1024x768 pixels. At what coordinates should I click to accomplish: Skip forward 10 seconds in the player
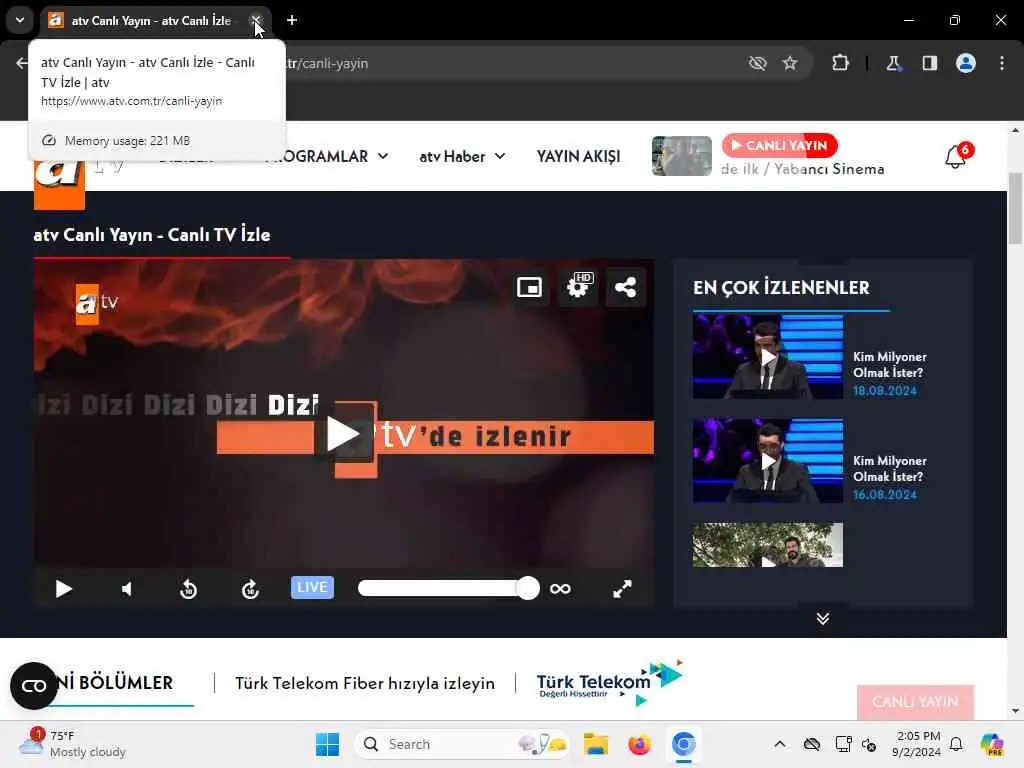[x=250, y=589]
